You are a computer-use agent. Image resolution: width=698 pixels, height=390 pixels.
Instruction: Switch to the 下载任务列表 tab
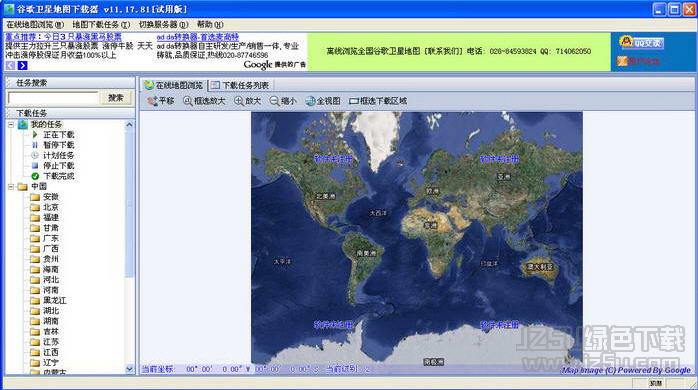[x=240, y=85]
